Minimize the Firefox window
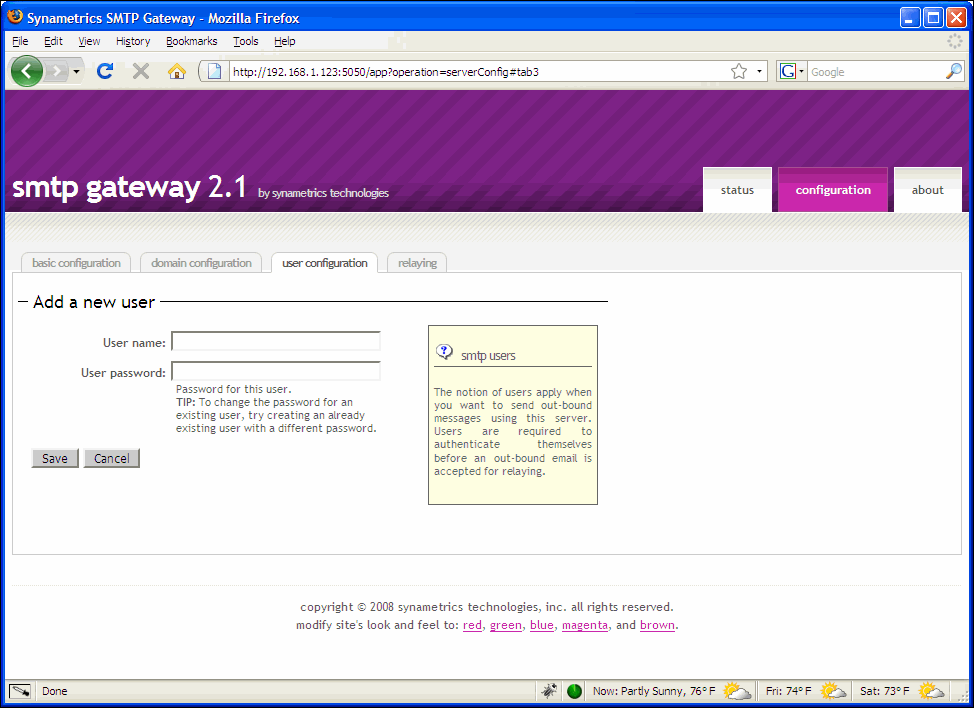The width and height of the screenshot is (974, 708). [x=910, y=18]
